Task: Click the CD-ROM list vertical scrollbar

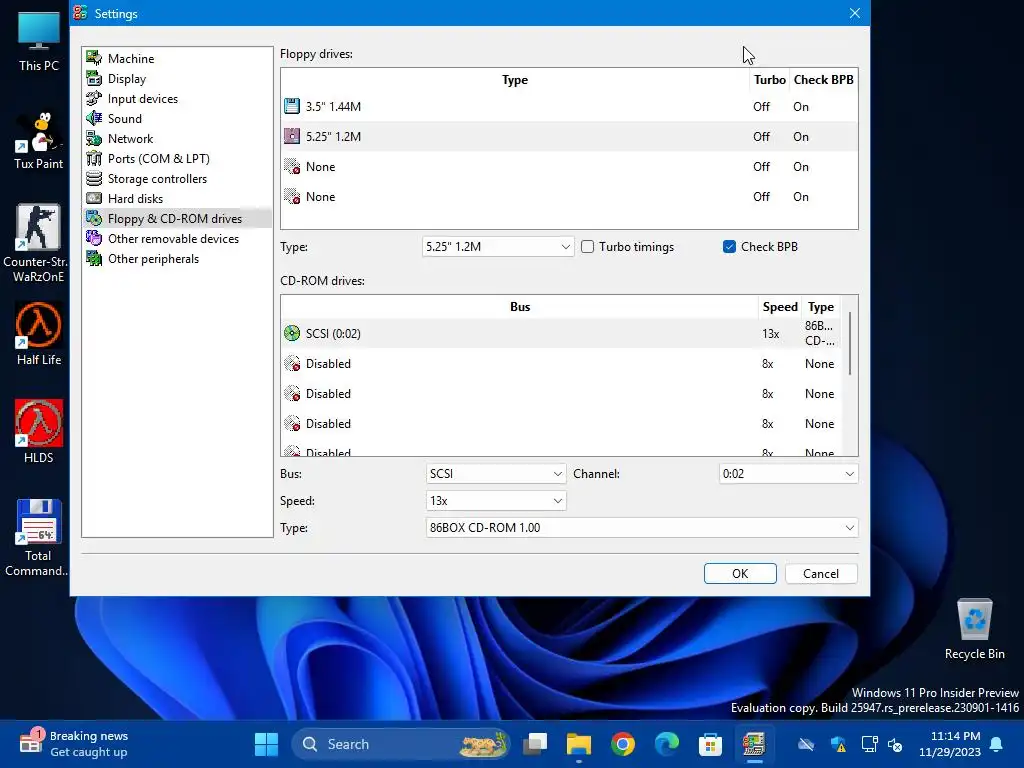Action: point(850,344)
